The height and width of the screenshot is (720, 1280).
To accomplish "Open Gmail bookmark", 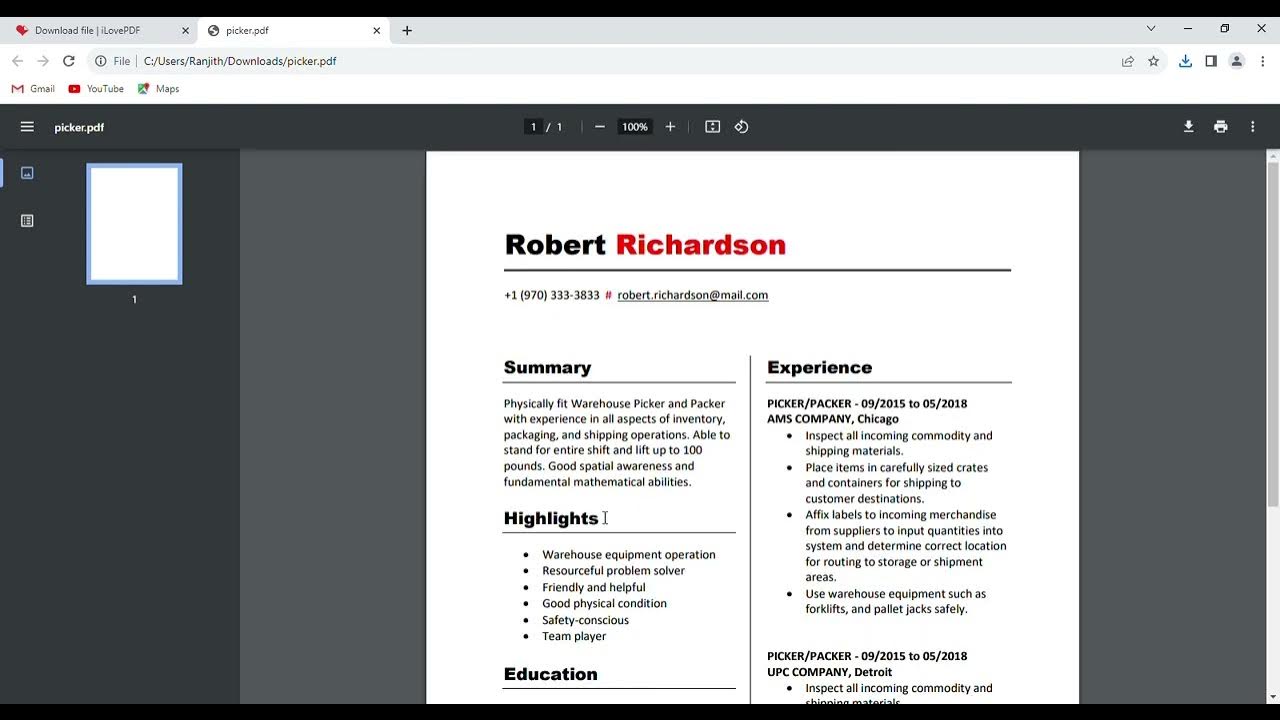I will [x=33, y=89].
